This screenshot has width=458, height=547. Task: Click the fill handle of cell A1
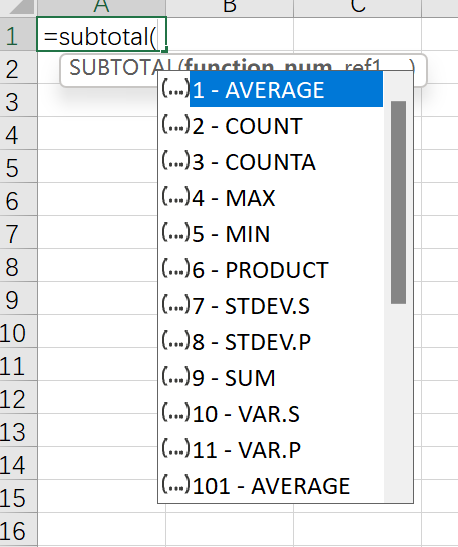(x=165, y=50)
